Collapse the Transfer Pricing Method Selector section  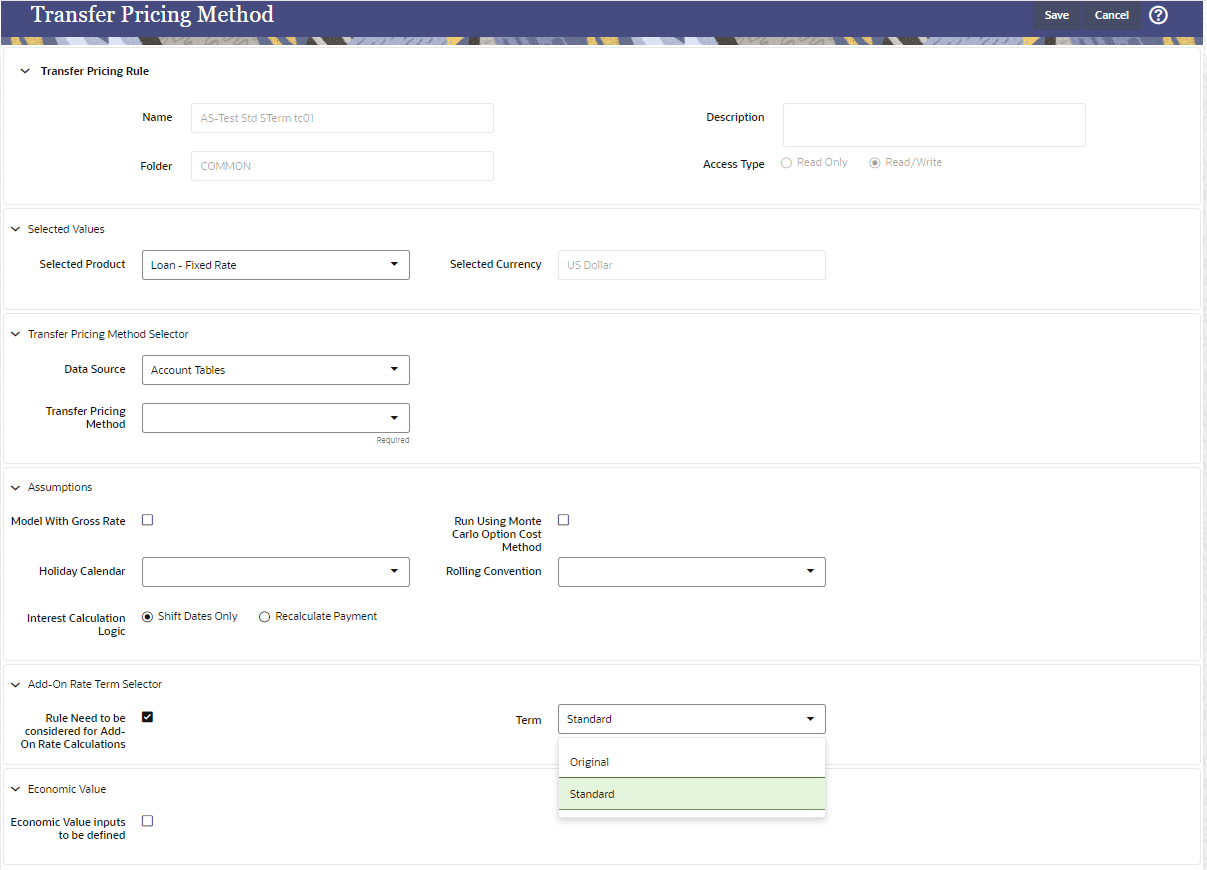(15, 333)
